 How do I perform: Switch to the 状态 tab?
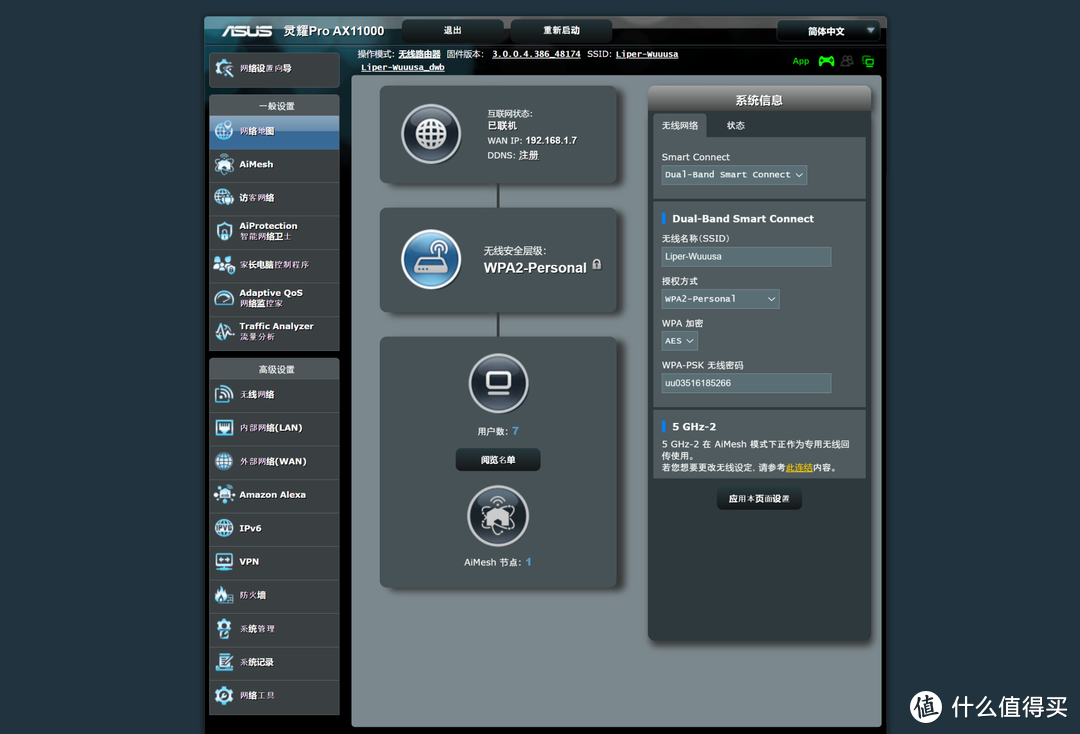coord(736,125)
